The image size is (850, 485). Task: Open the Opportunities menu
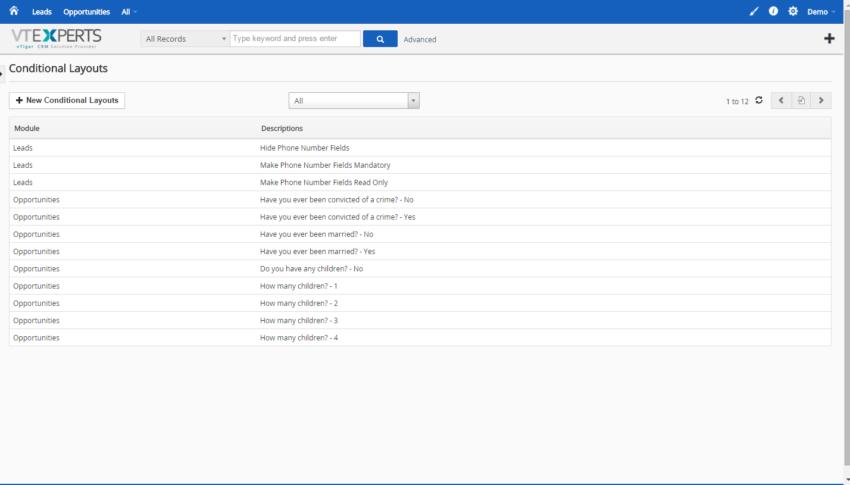[87, 12]
